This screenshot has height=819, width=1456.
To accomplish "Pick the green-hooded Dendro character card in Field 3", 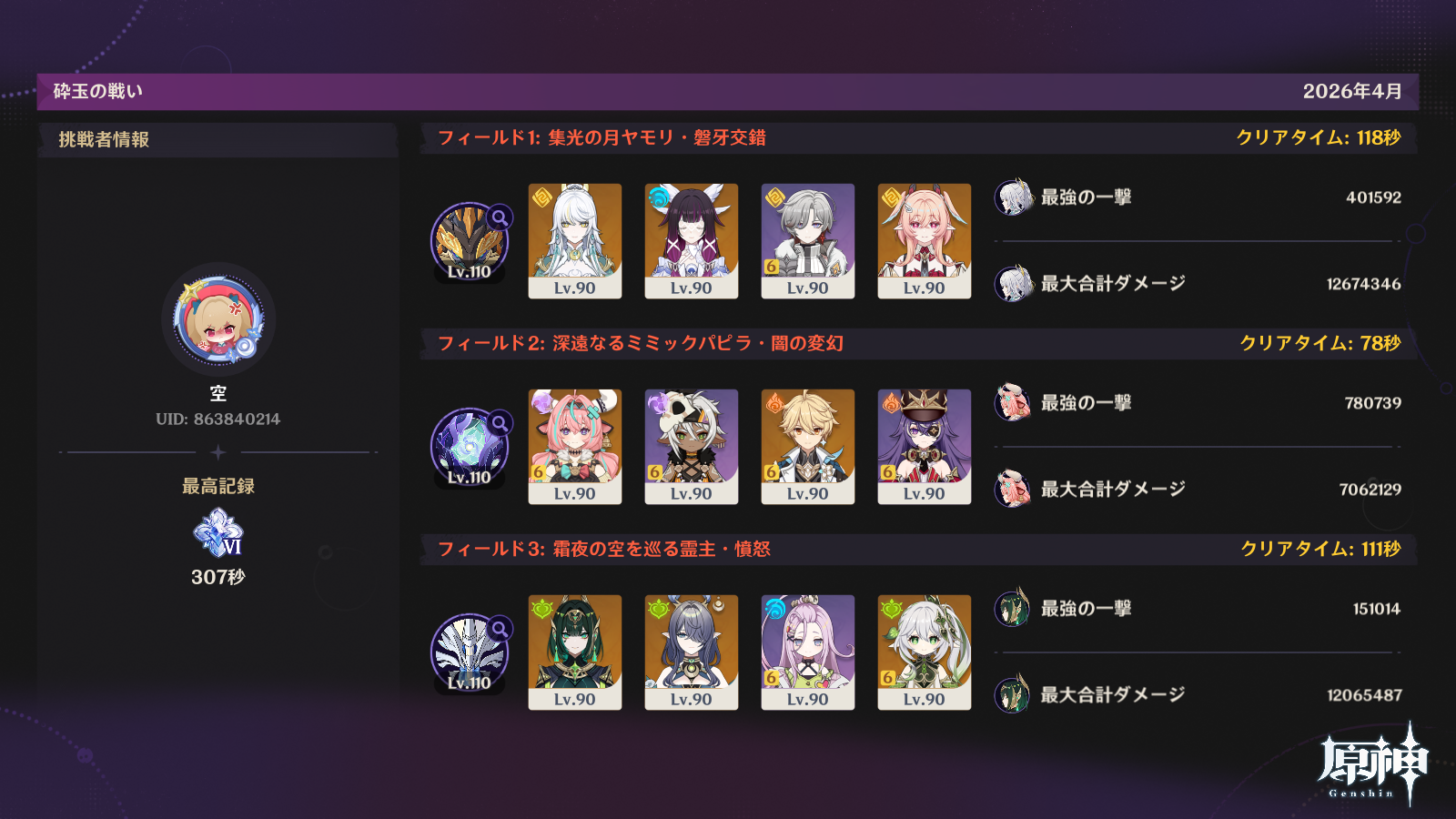I will pyautogui.click(x=575, y=652).
